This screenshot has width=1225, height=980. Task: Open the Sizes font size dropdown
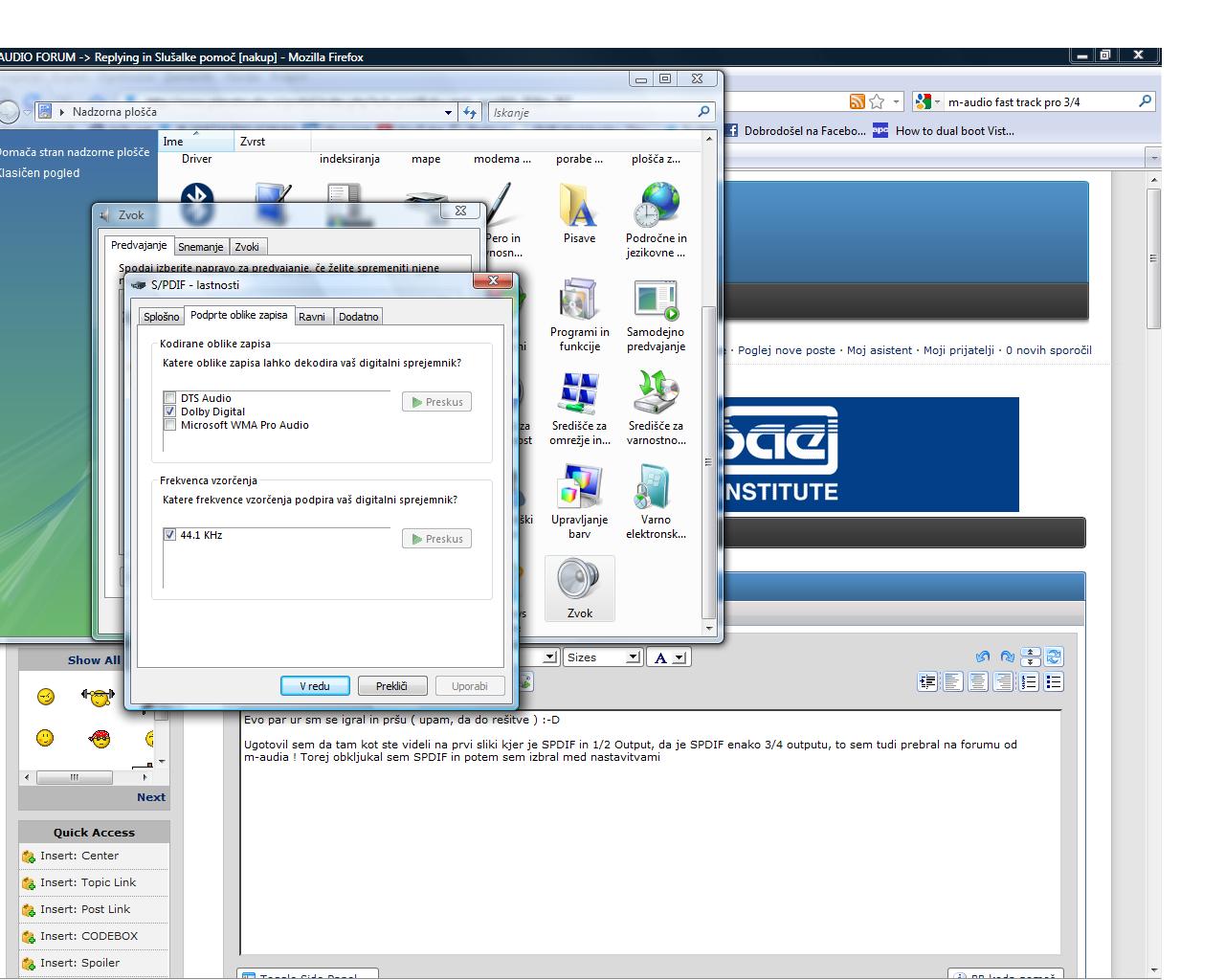pyautogui.click(x=602, y=657)
